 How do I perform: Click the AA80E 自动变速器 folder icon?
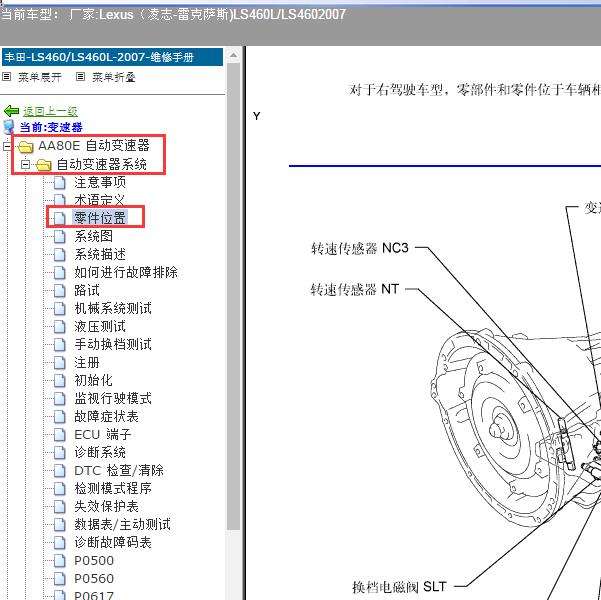(26, 146)
